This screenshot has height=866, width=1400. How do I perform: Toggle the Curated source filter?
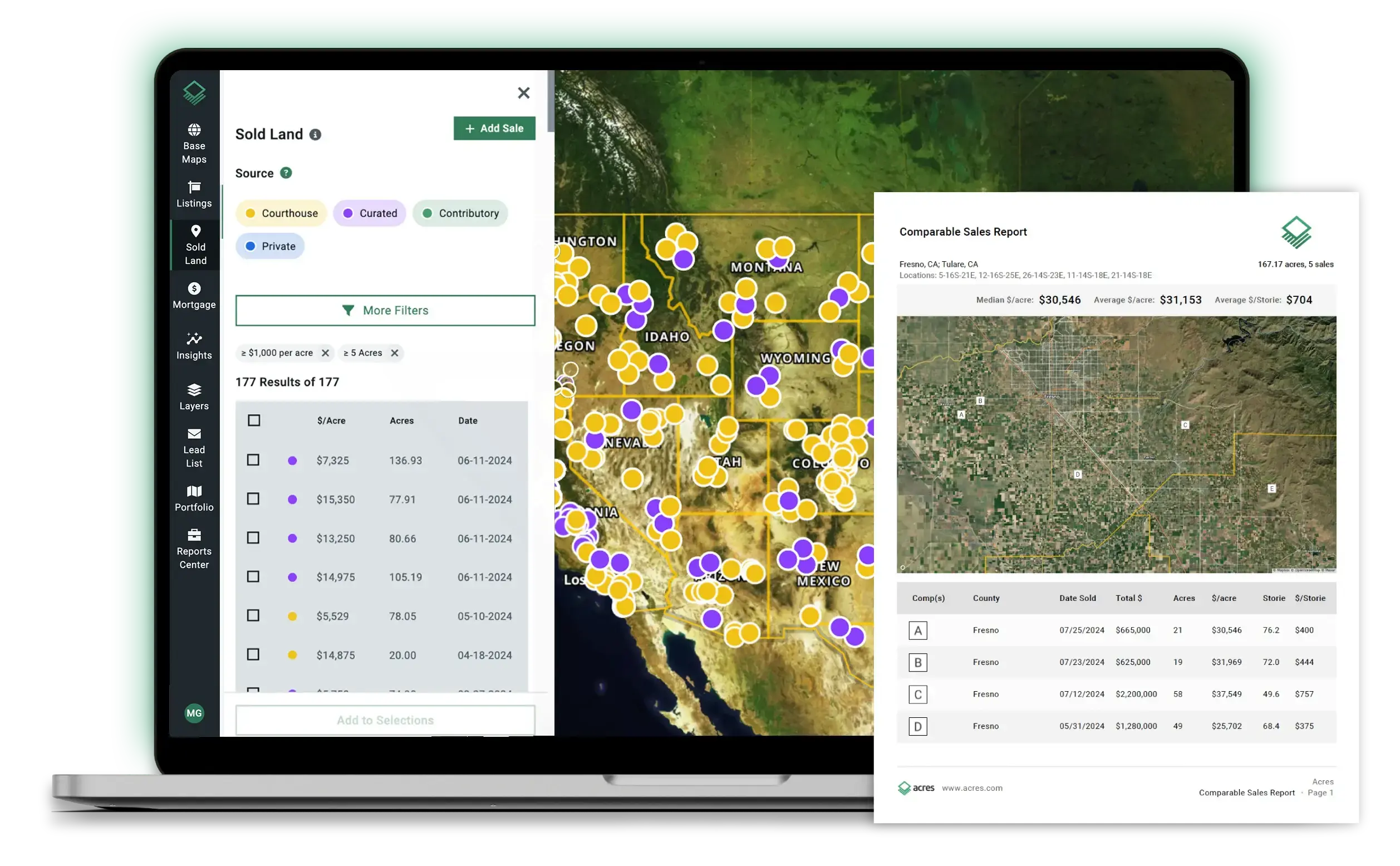click(x=370, y=214)
